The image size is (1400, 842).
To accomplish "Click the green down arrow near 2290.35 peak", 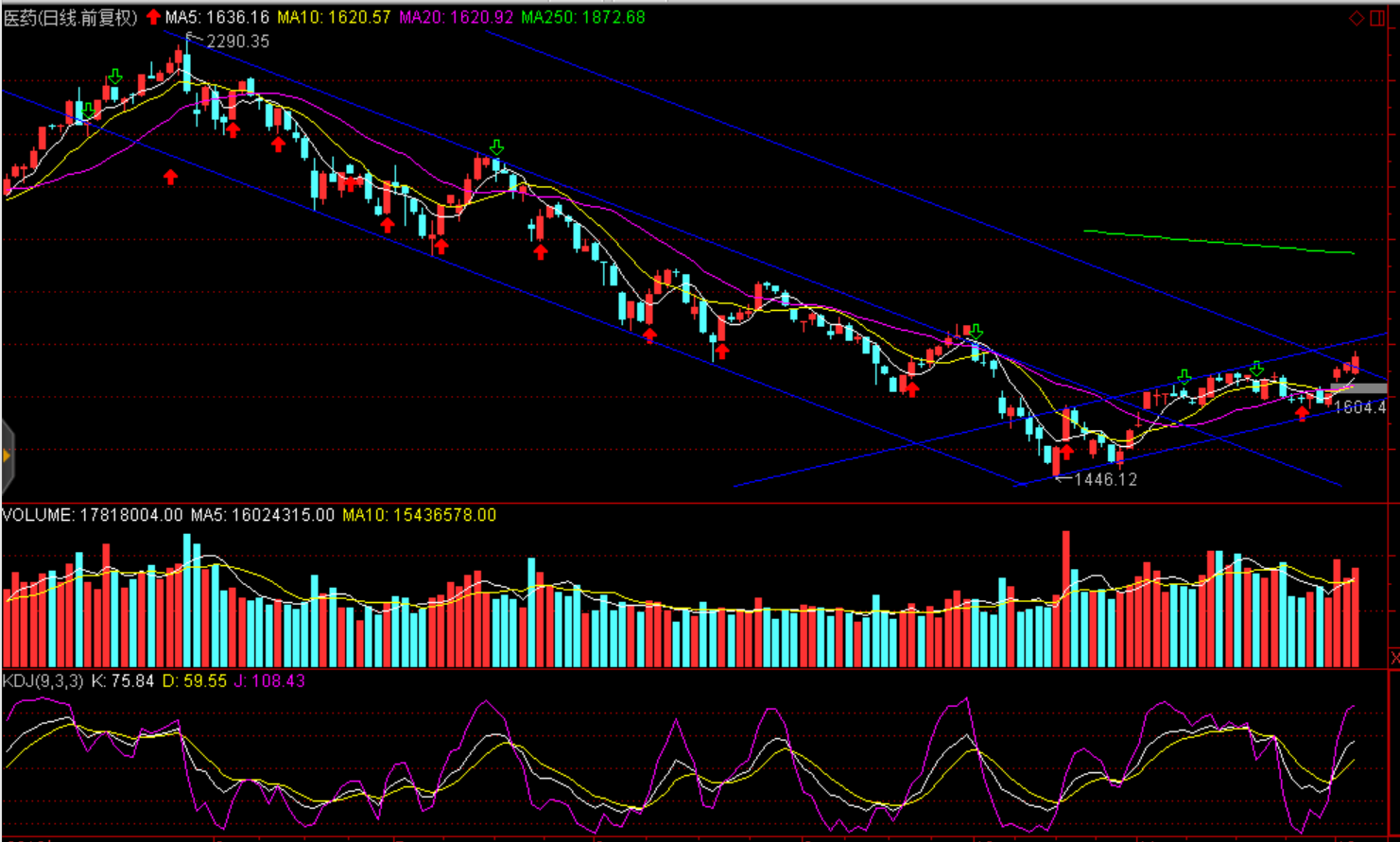I will tap(115, 77).
